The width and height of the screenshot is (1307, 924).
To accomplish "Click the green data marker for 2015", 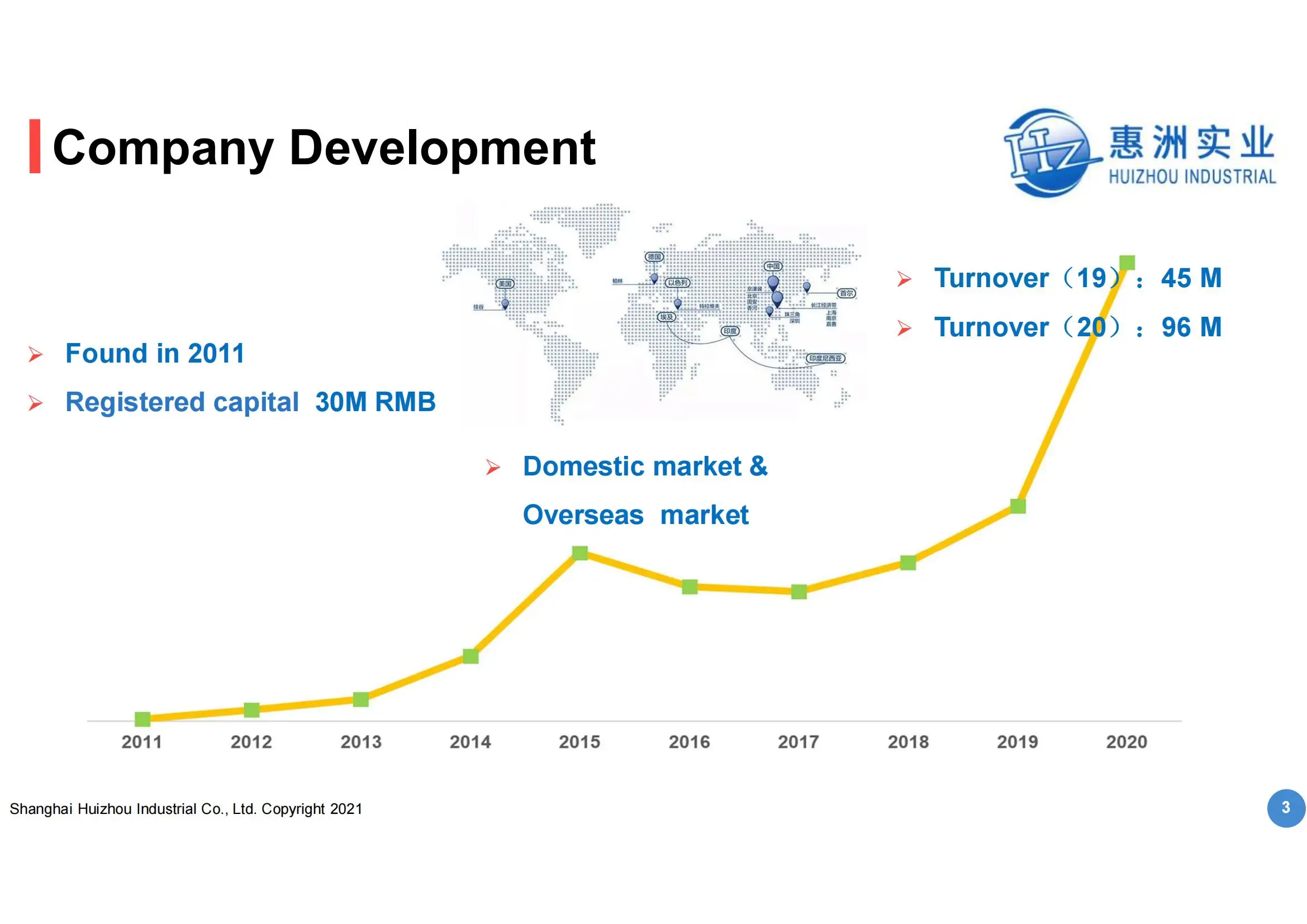I will pyautogui.click(x=579, y=553).
